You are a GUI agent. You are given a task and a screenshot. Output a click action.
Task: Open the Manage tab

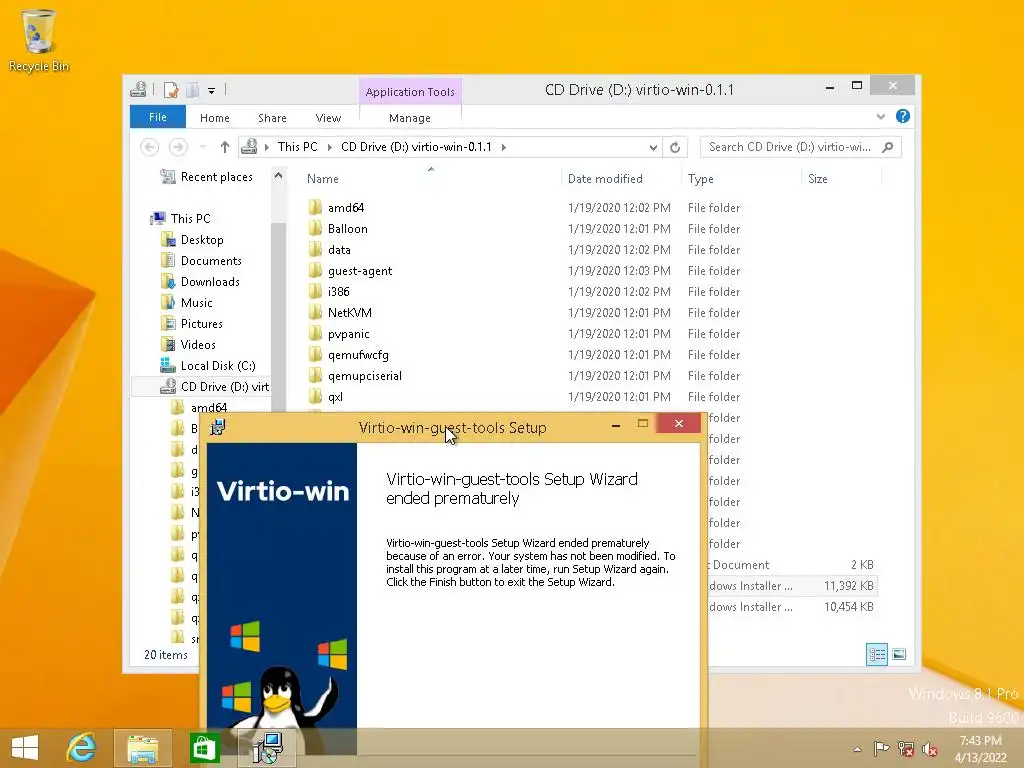click(409, 118)
